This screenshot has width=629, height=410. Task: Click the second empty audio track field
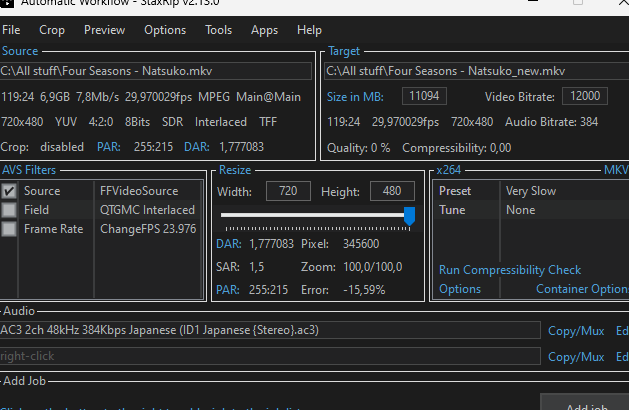pyautogui.click(x=270, y=356)
